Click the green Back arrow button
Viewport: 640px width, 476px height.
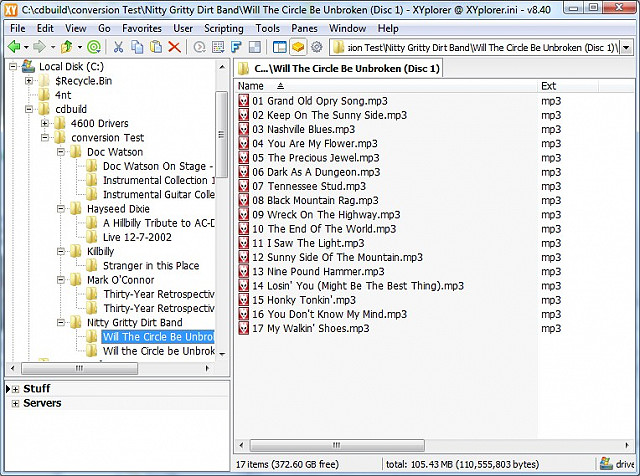[x=14, y=47]
